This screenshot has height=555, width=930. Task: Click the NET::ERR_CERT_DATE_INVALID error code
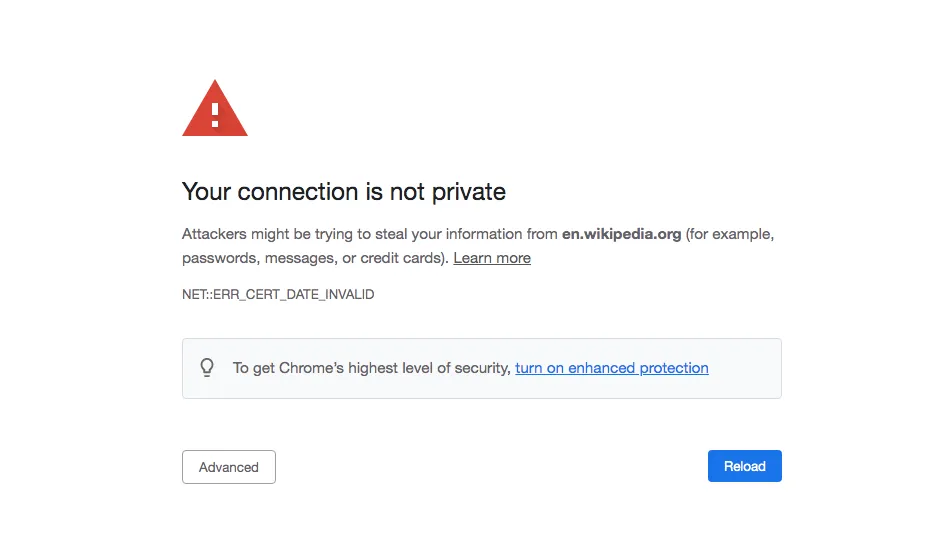(278, 294)
